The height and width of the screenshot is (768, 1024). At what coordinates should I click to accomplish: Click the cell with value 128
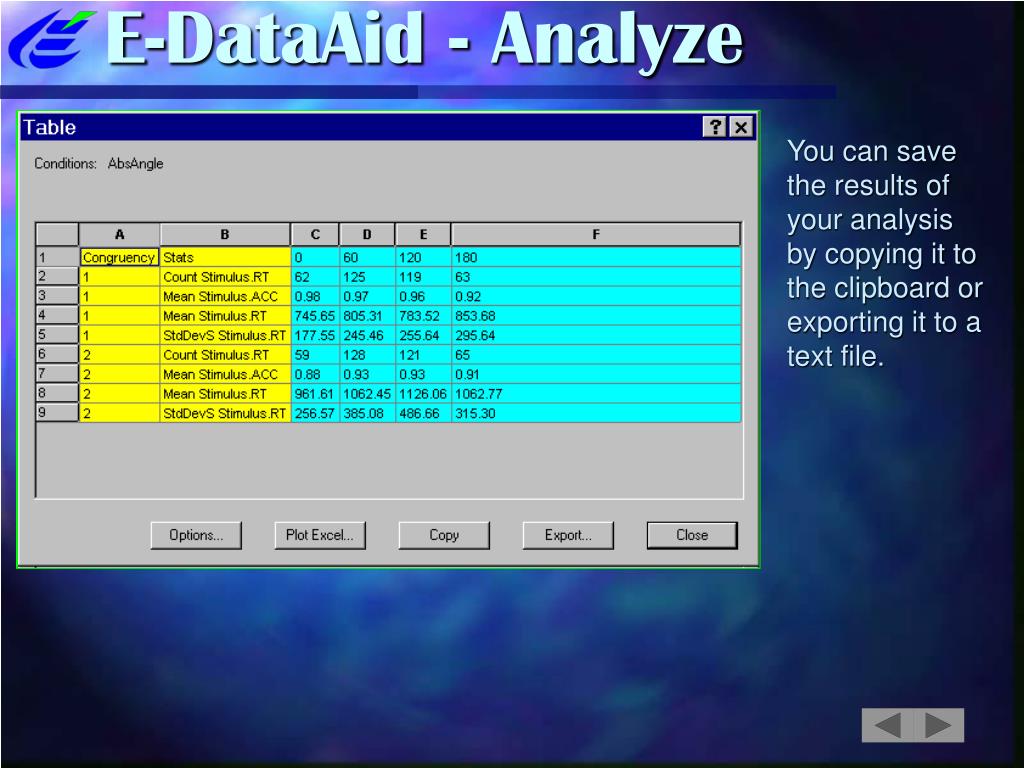pos(368,355)
